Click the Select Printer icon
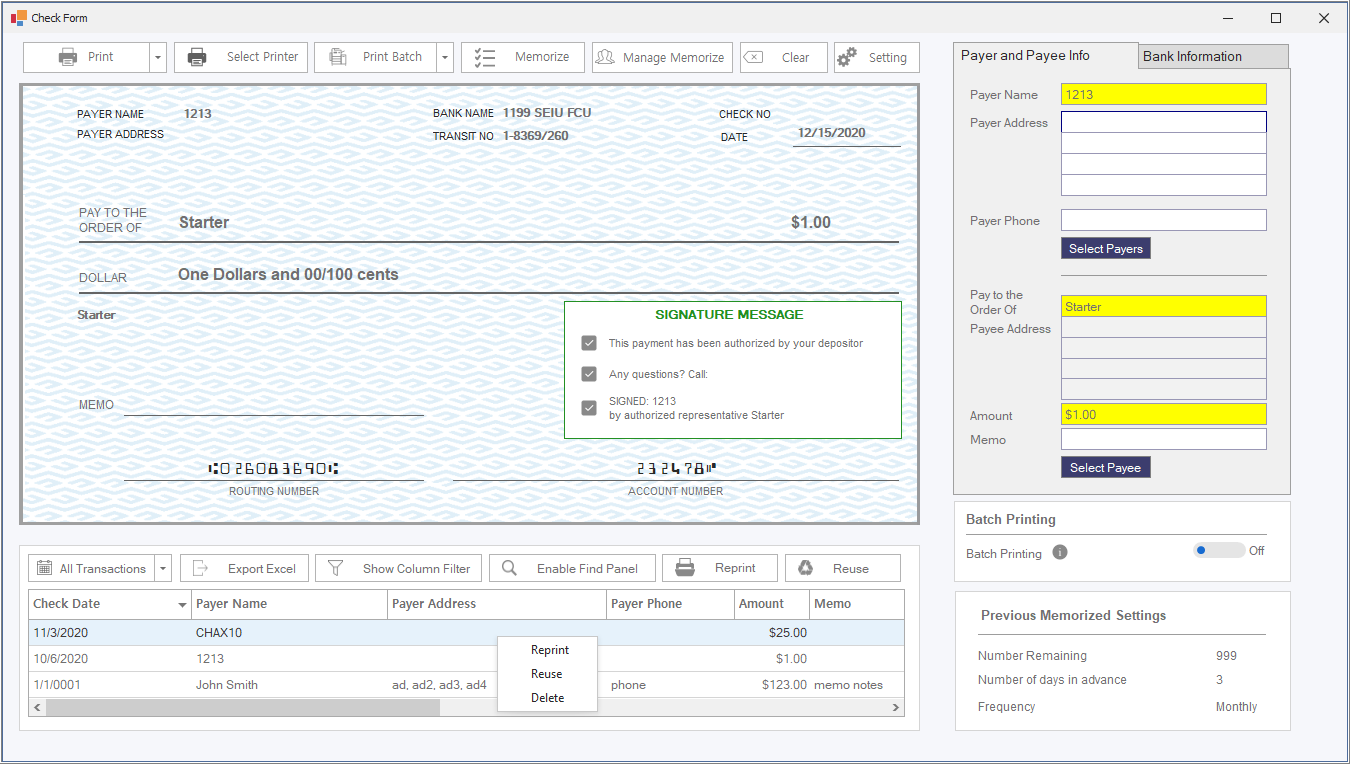 tap(198, 57)
